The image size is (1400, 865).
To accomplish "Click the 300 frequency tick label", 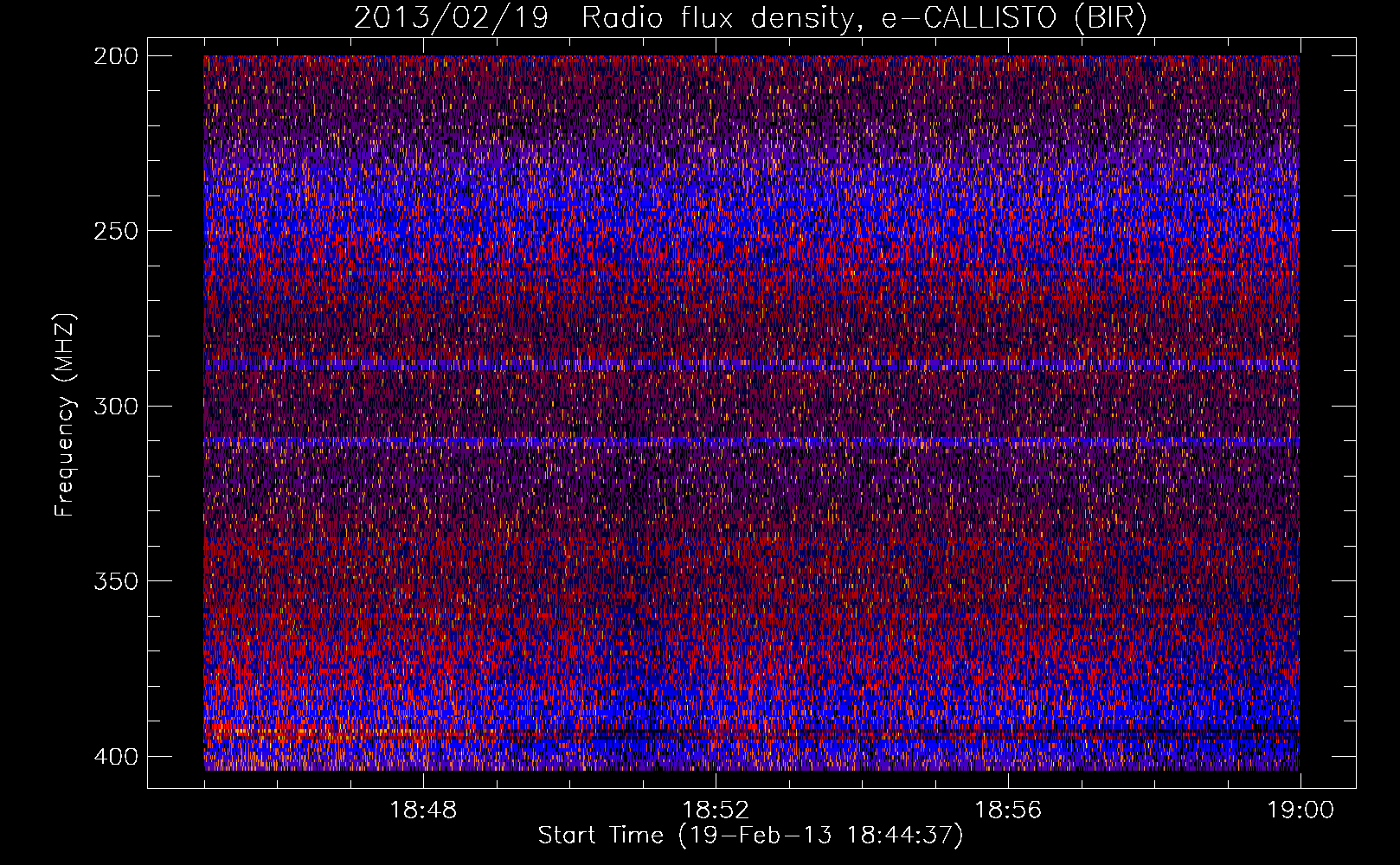I will coord(116,407).
